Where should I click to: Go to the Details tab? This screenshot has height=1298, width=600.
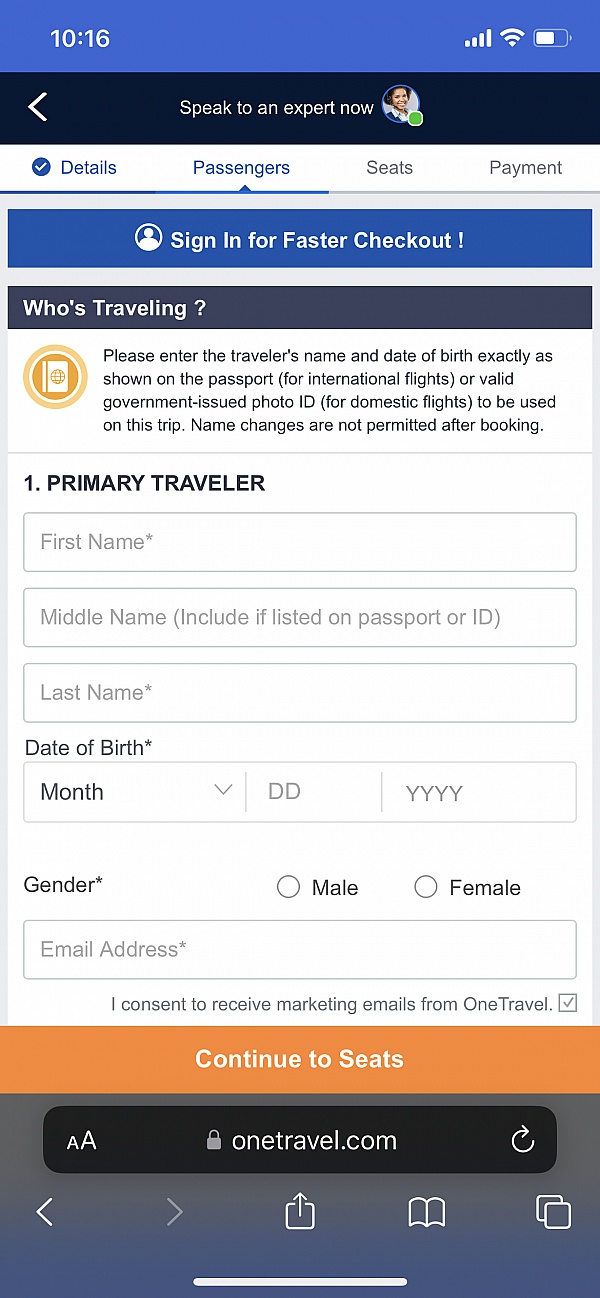point(75,168)
